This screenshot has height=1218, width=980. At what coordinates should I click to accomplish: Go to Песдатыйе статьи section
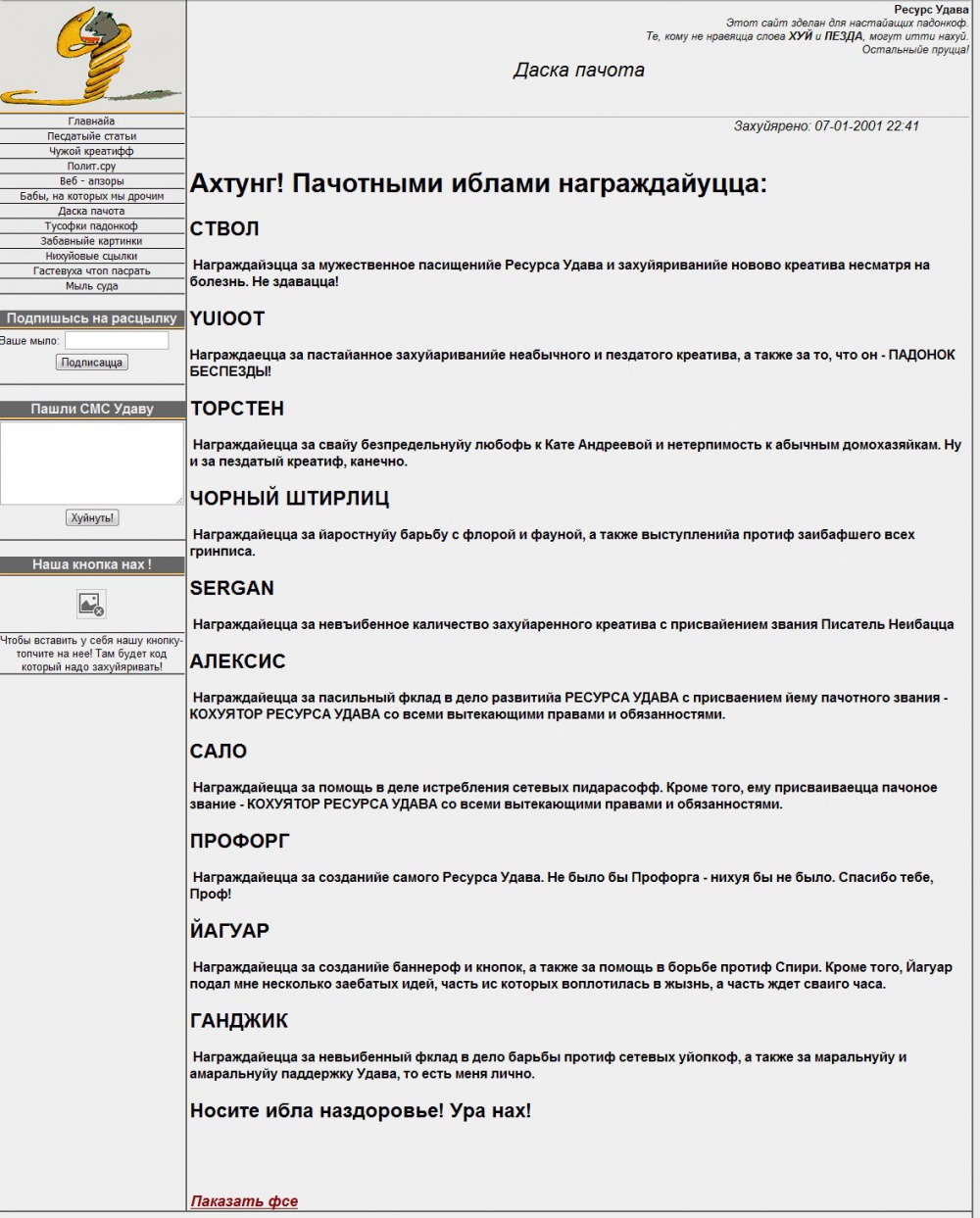click(91, 136)
